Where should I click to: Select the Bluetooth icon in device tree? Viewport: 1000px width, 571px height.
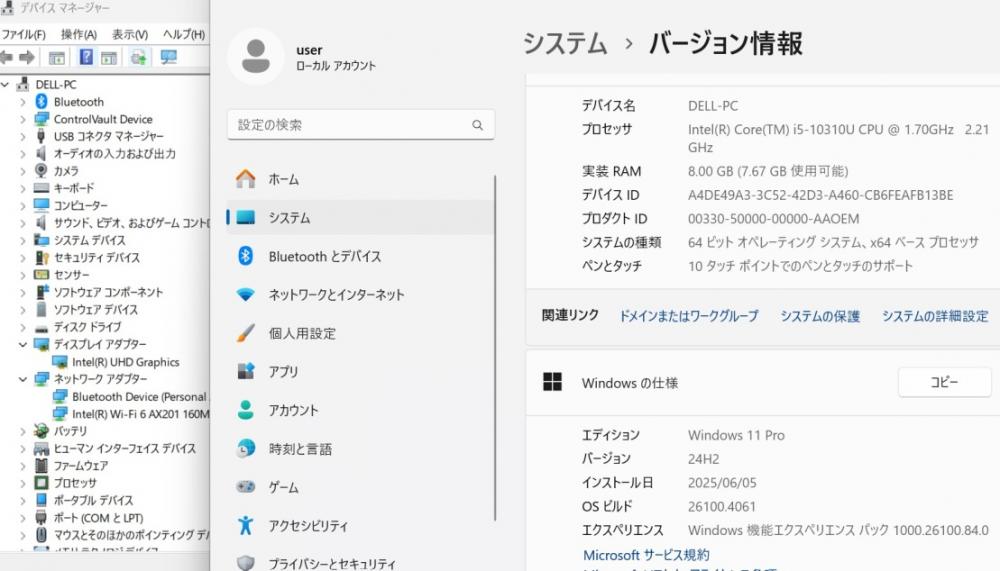41,101
